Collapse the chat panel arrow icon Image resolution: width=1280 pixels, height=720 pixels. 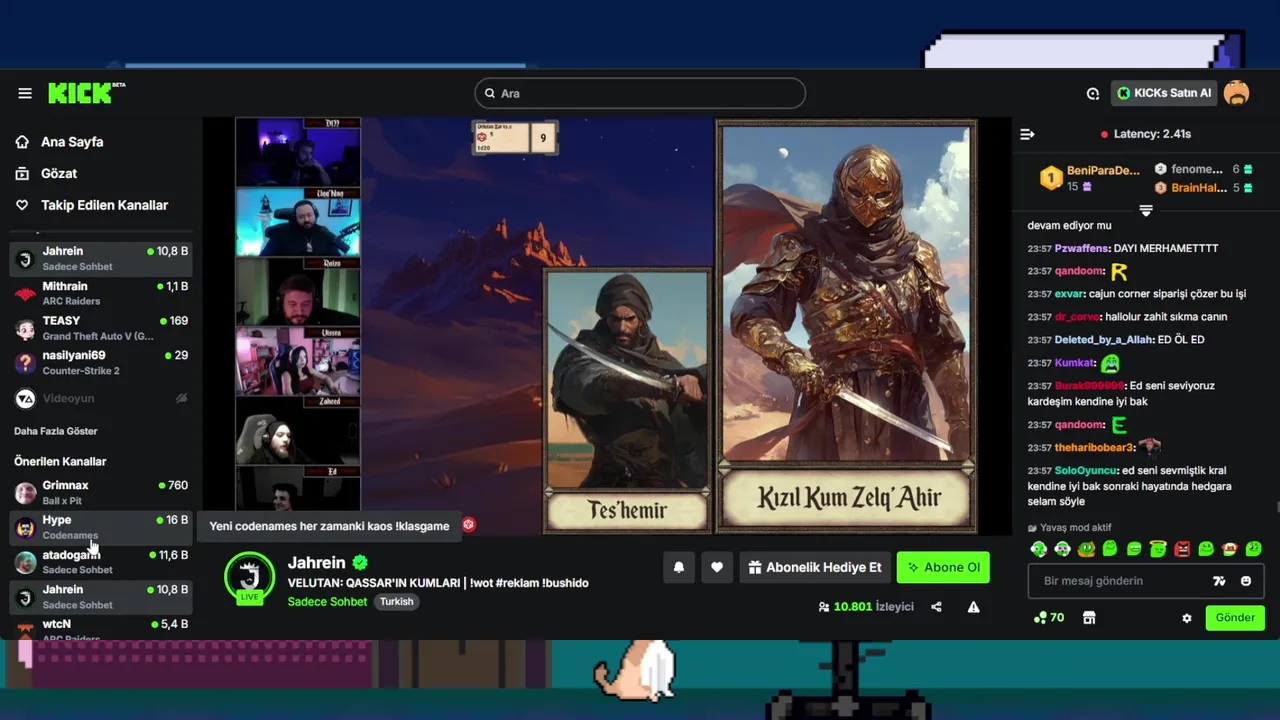1027,134
